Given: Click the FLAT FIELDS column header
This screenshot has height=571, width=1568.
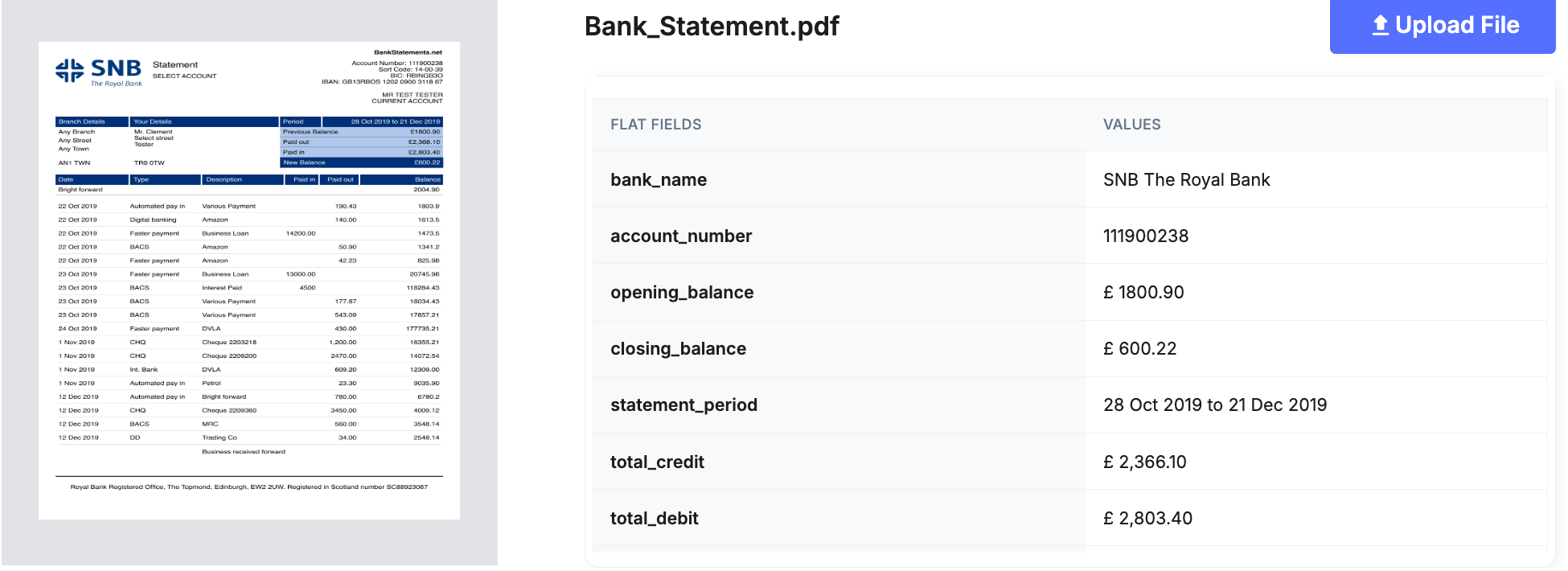Looking at the screenshot, I should point(655,124).
